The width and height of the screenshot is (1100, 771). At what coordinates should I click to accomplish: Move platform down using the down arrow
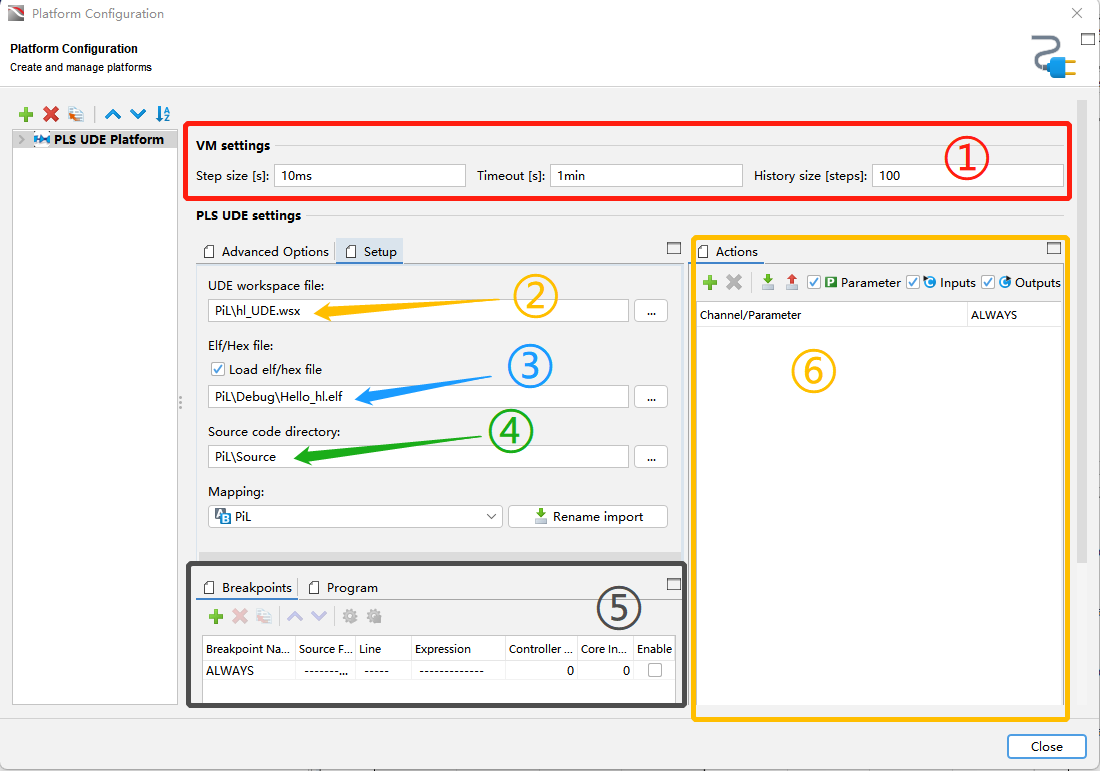138,114
